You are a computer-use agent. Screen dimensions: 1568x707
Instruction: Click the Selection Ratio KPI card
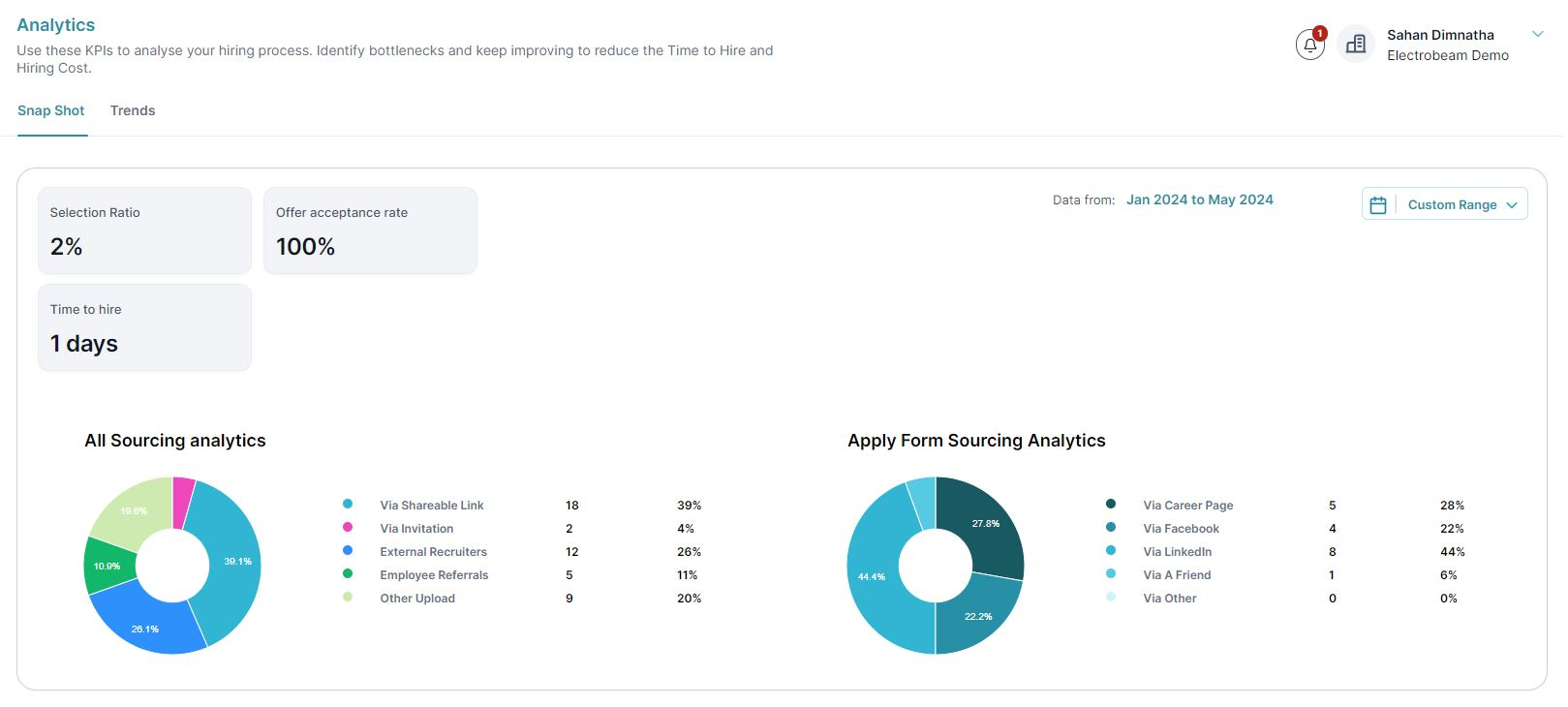point(144,231)
